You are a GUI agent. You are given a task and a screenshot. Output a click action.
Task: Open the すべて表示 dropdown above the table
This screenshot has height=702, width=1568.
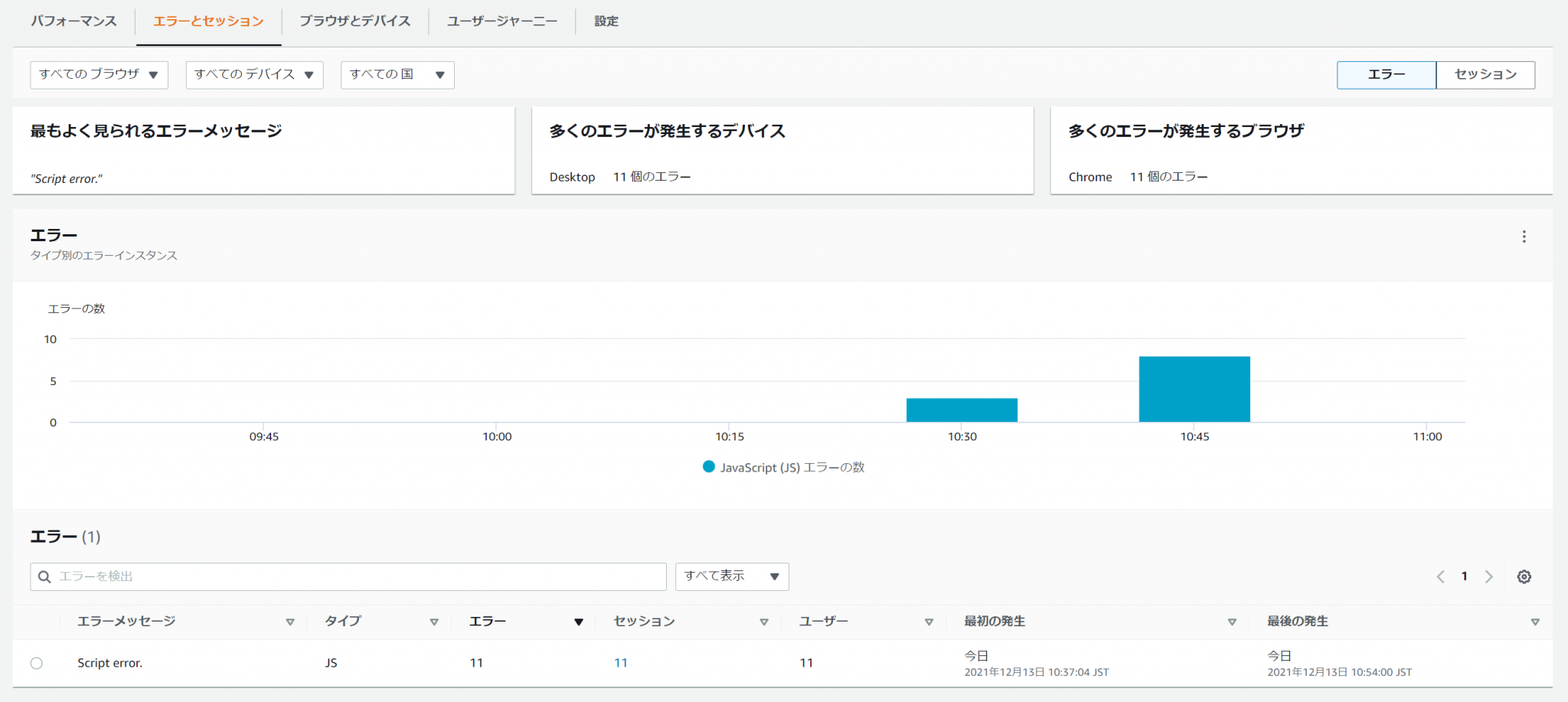(x=730, y=576)
